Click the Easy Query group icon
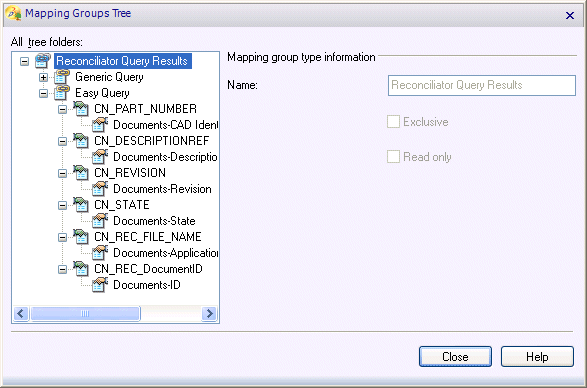The width and height of the screenshot is (587, 388). 62,93
